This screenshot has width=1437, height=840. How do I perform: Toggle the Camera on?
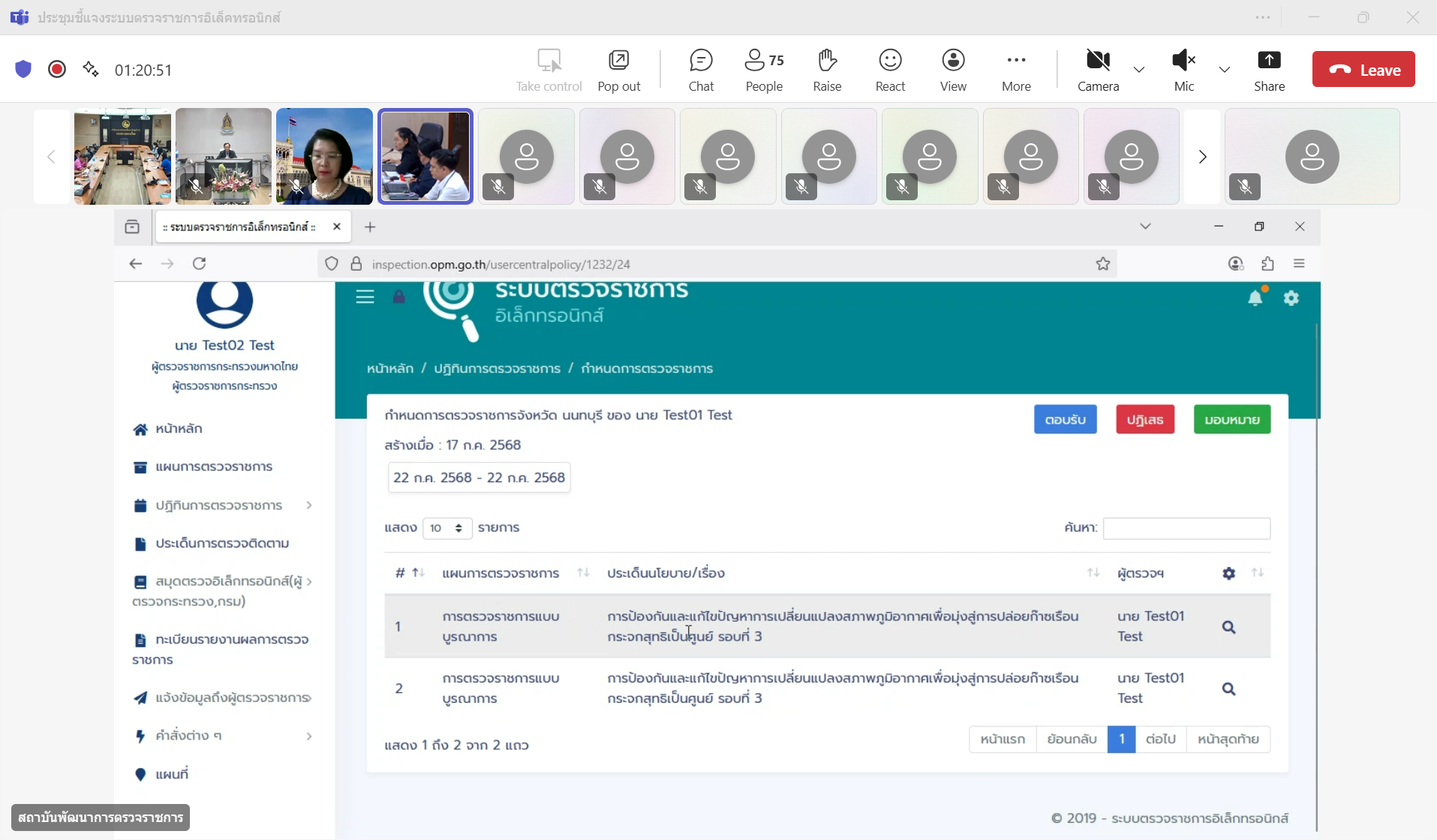tap(1098, 70)
